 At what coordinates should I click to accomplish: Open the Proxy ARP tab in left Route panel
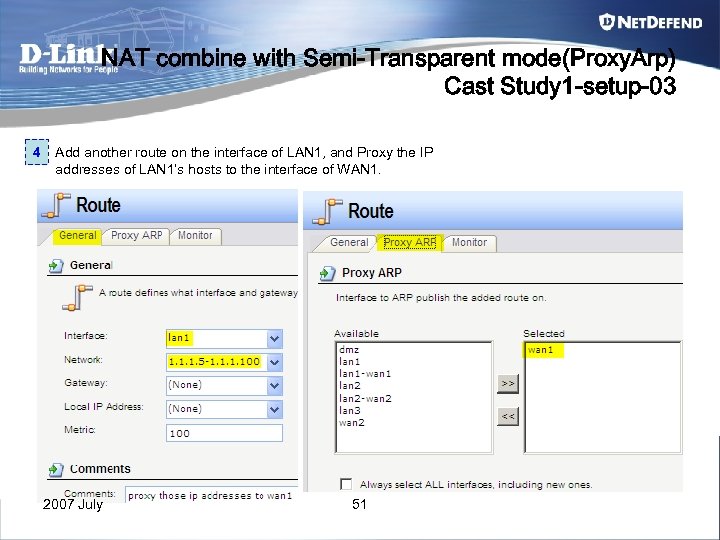(137, 236)
